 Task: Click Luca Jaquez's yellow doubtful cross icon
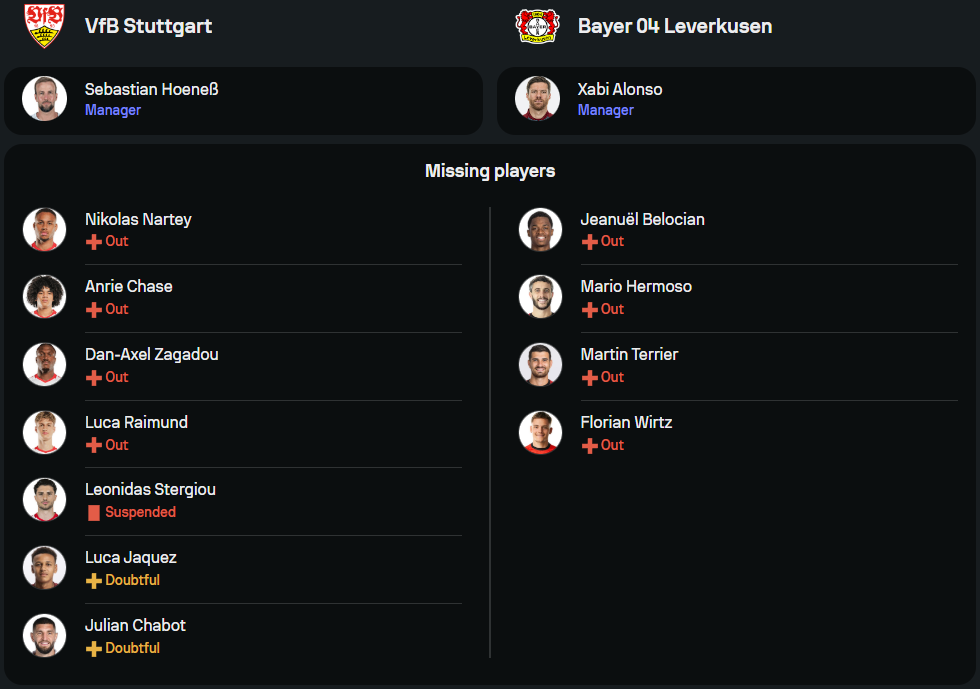[94, 581]
